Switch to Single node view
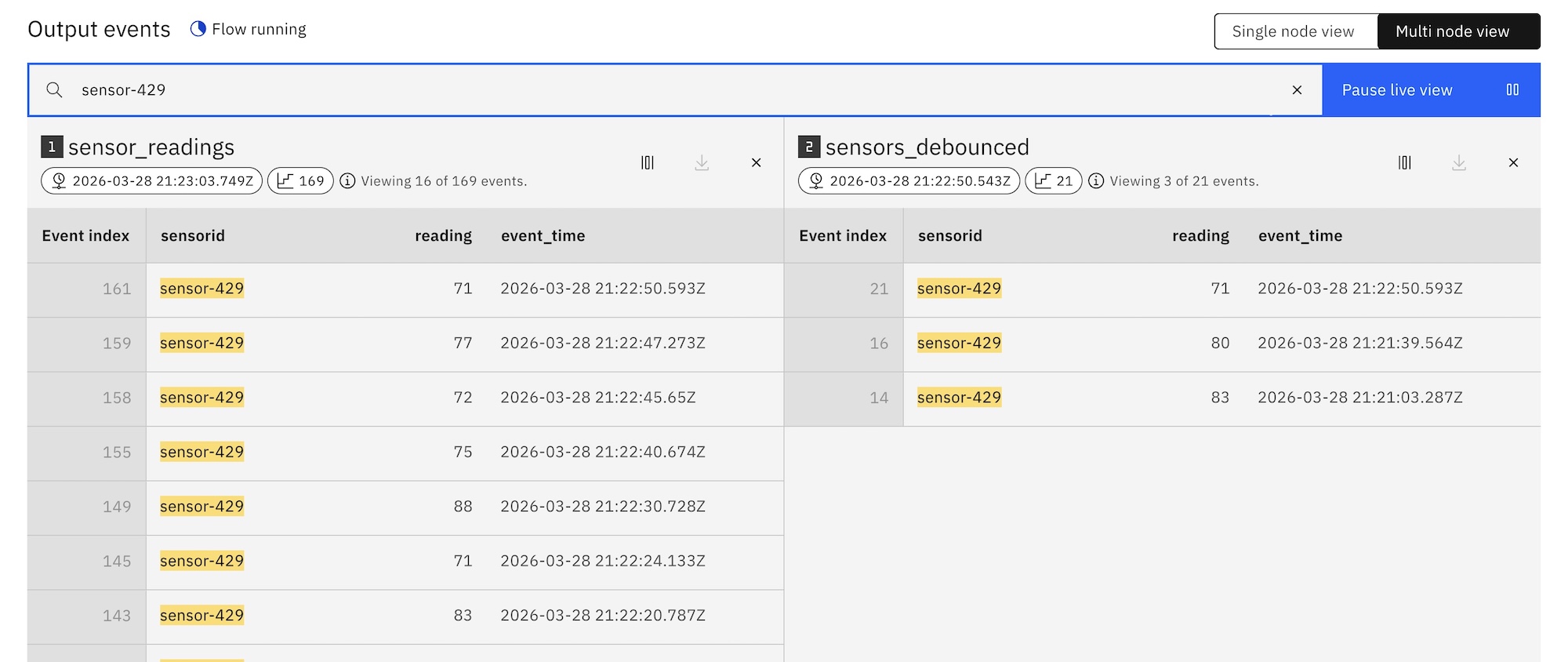1568x662 pixels. [x=1294, y=31]
